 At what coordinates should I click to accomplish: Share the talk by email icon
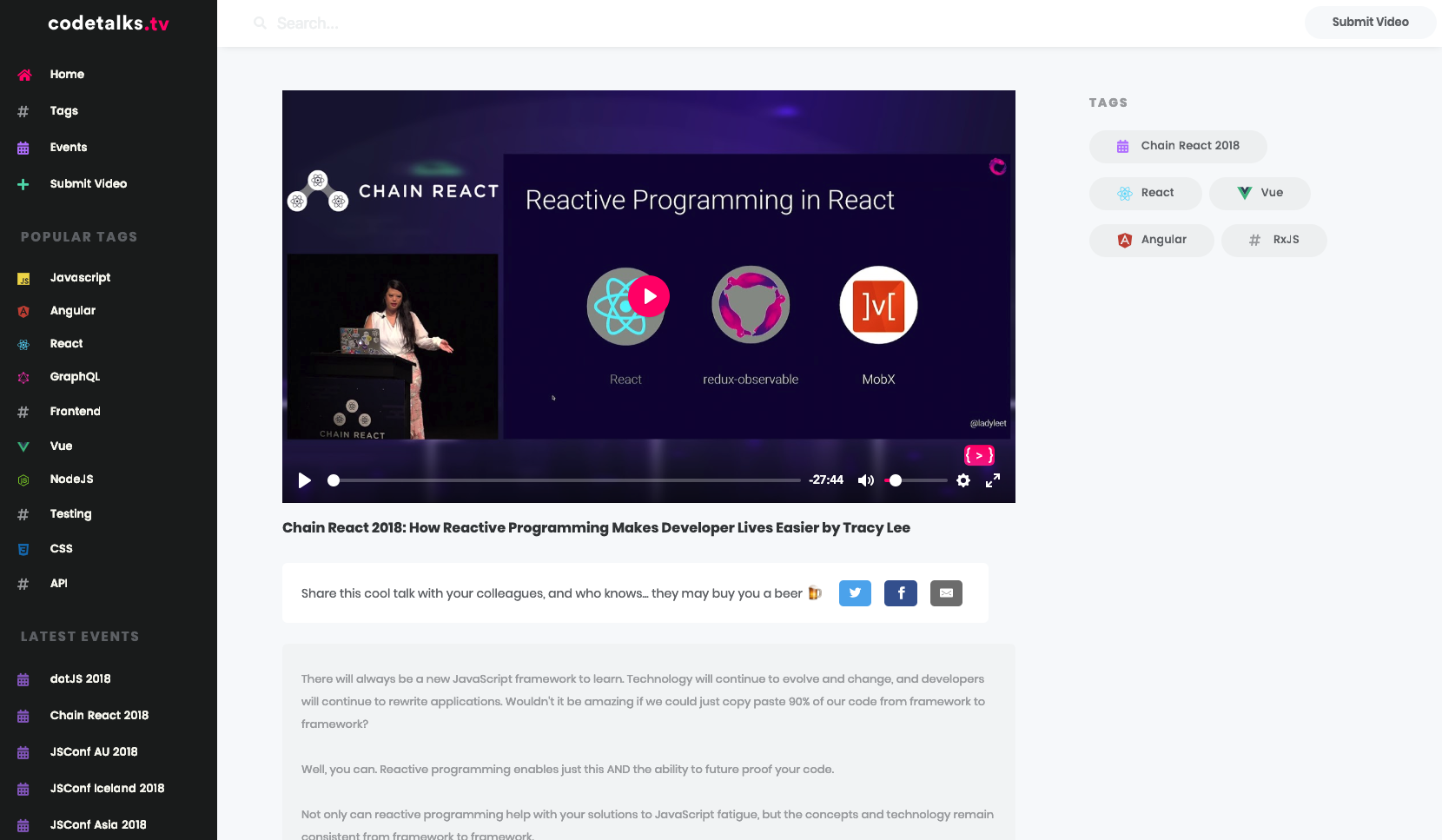pos(946,593)
